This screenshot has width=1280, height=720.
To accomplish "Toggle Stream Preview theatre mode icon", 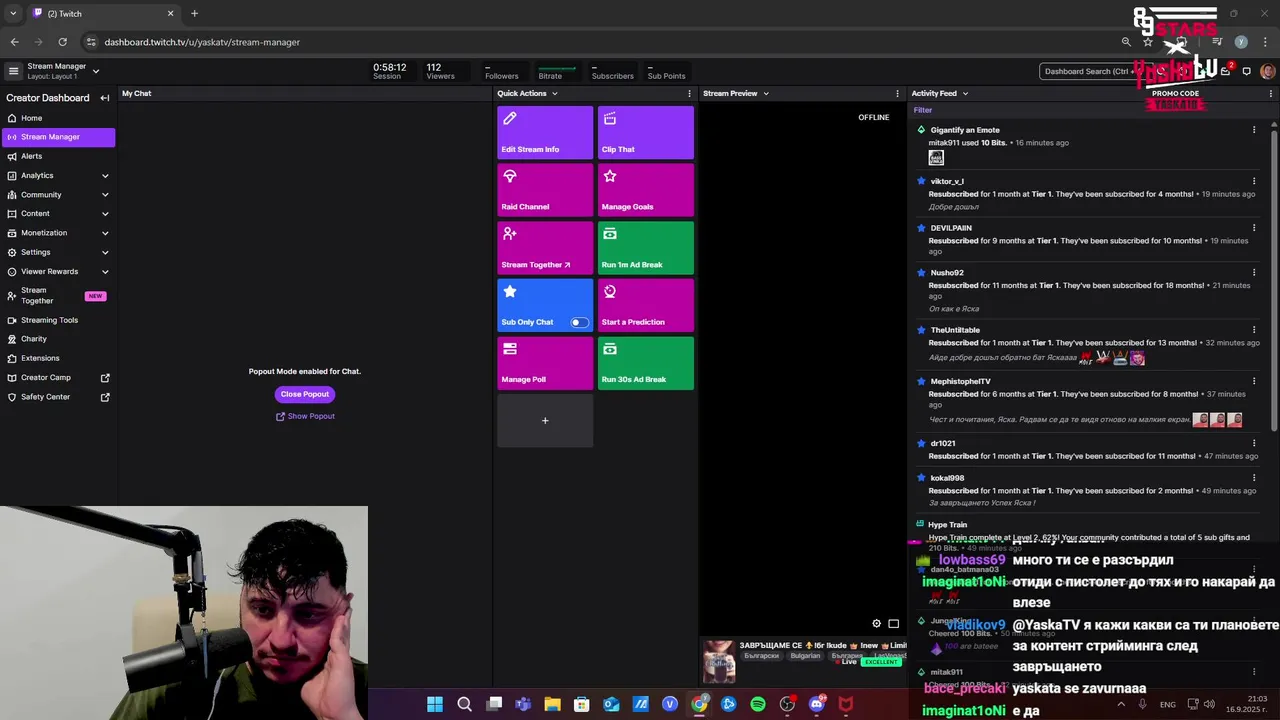I will [x=893, y=624].
